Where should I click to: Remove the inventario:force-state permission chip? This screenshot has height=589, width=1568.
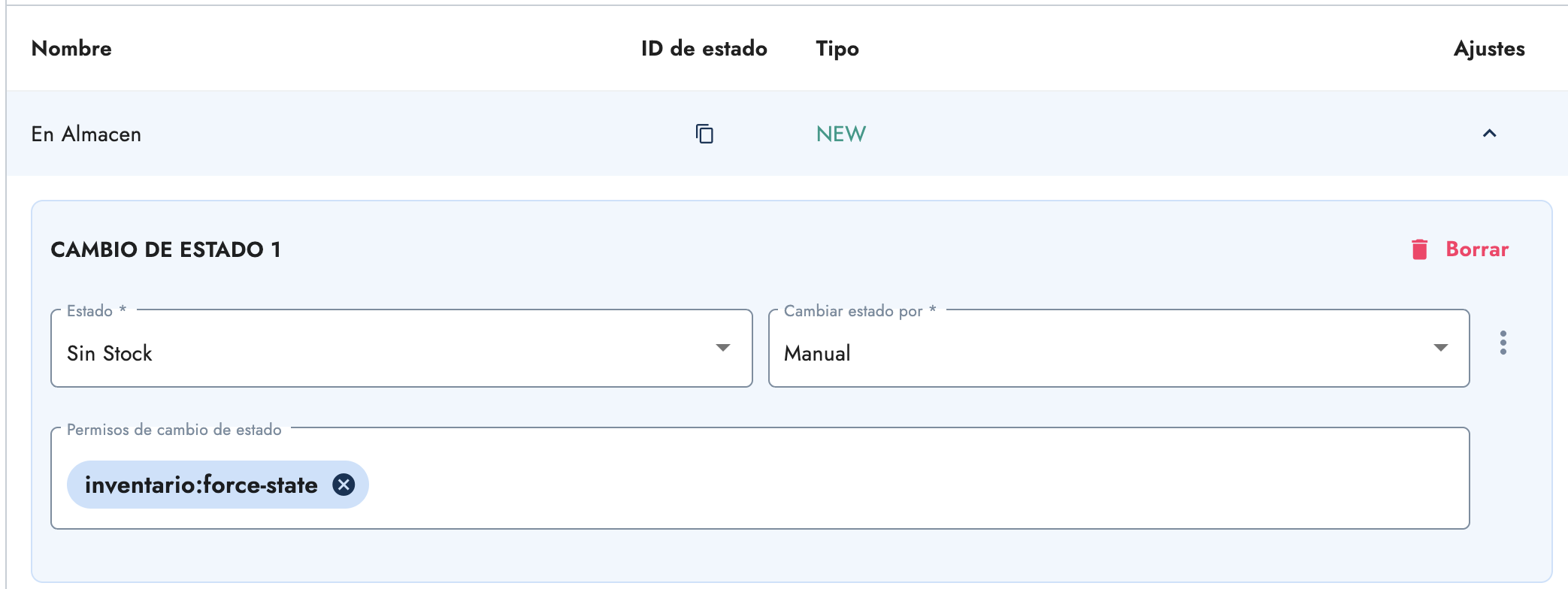click(x=344, y=485)
